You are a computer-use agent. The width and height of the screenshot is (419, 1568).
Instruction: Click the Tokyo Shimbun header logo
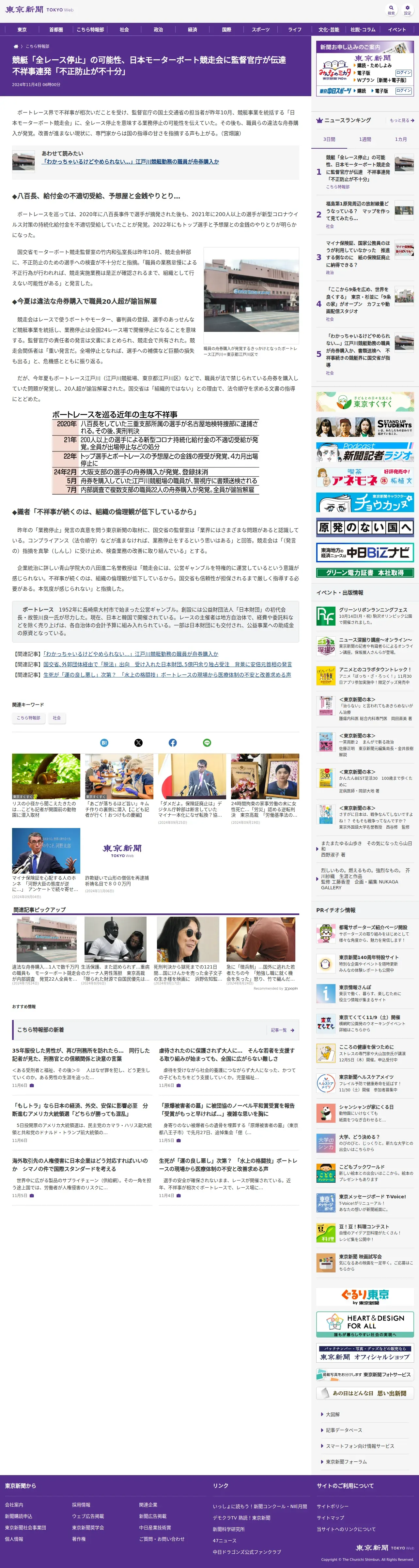(39, 10)
